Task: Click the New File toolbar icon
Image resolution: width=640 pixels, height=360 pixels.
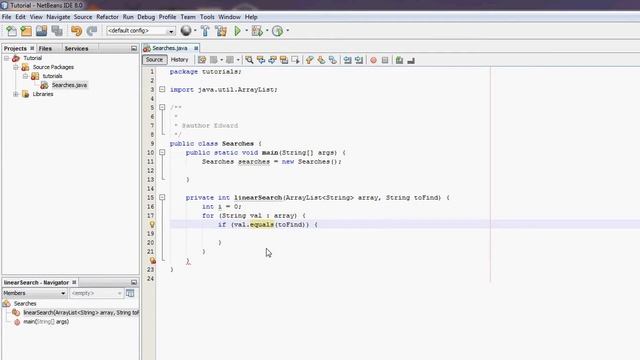Action: pos(11,31)
